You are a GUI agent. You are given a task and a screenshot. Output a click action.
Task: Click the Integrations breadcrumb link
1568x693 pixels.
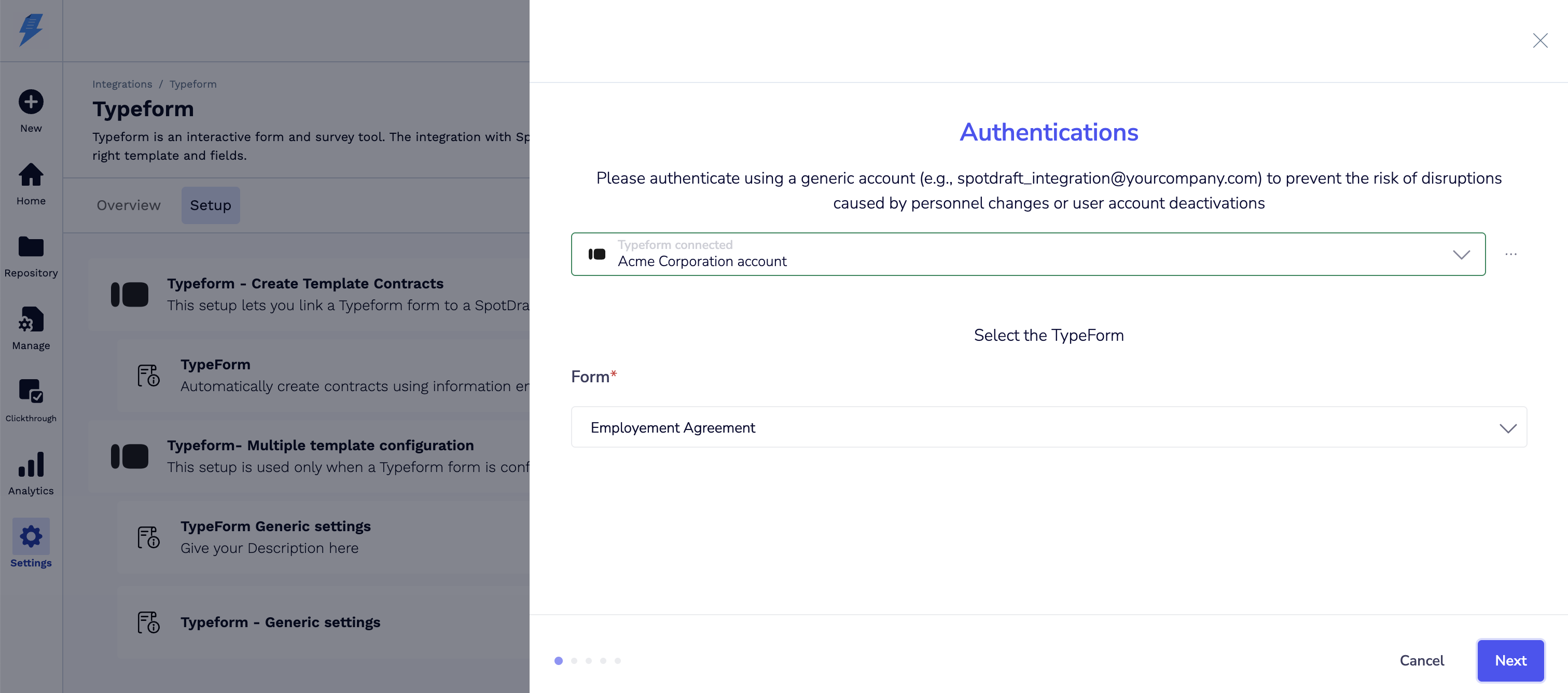122,84
